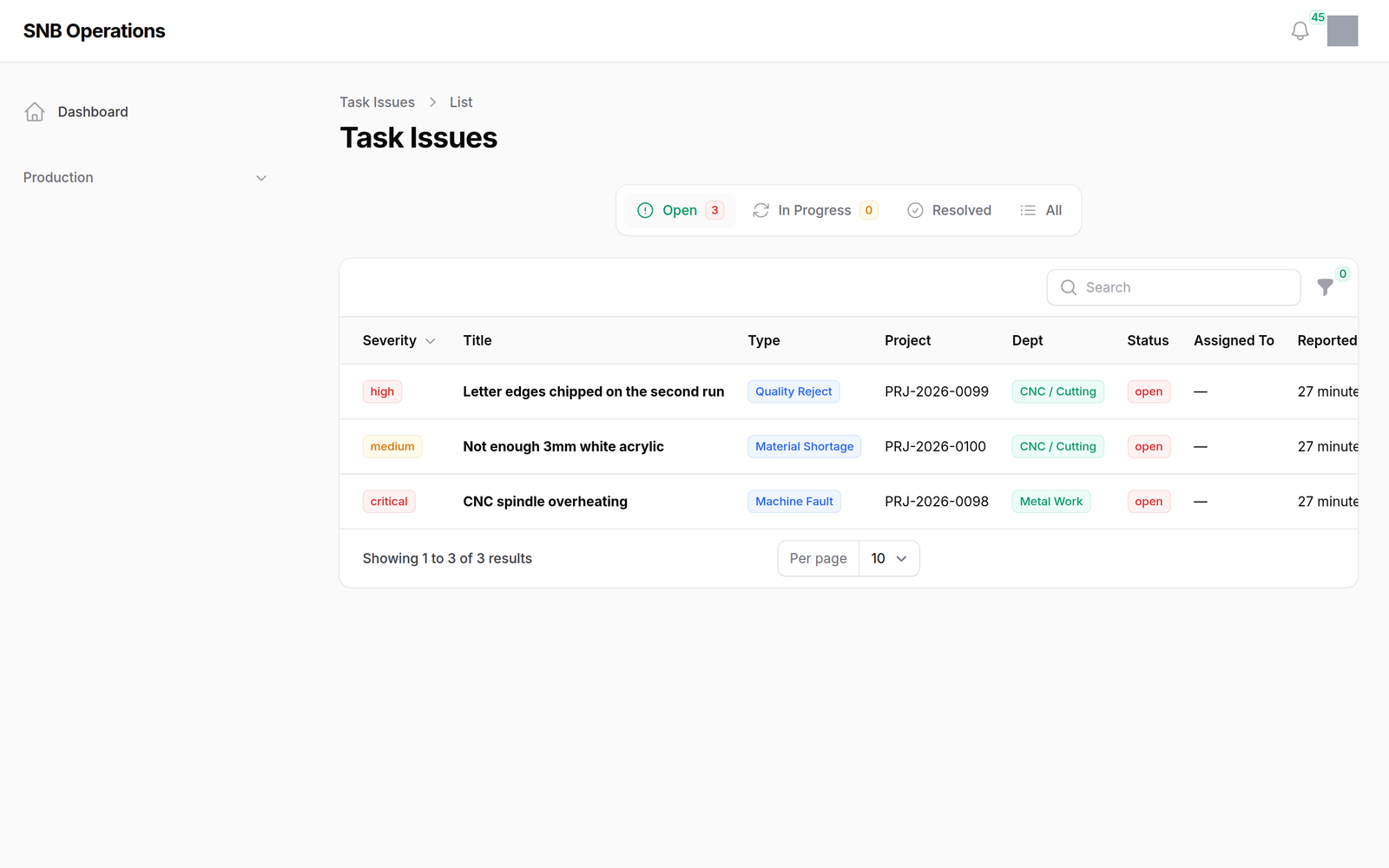Screen dimensions: 1389x868
Task: Open the Per page dropdown
Action: point(889,559)
